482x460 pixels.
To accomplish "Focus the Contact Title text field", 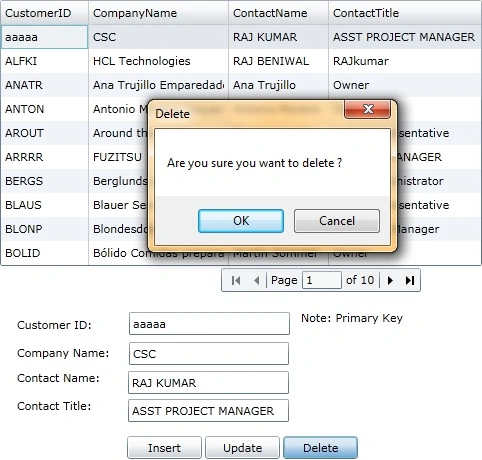I will [208, 411].
